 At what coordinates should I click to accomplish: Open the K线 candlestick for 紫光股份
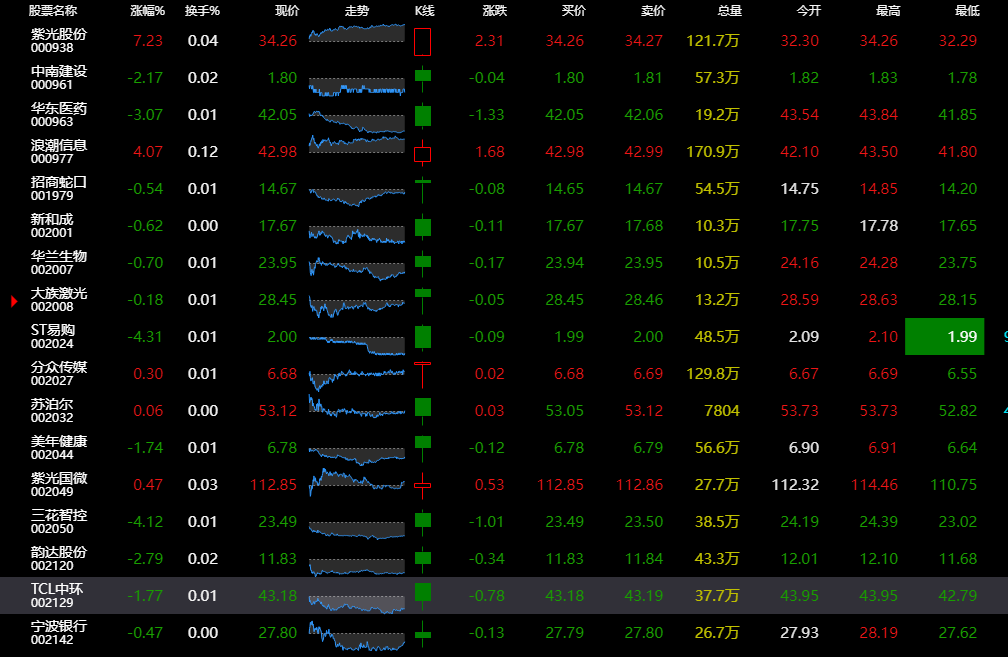(x=422, y=42)
